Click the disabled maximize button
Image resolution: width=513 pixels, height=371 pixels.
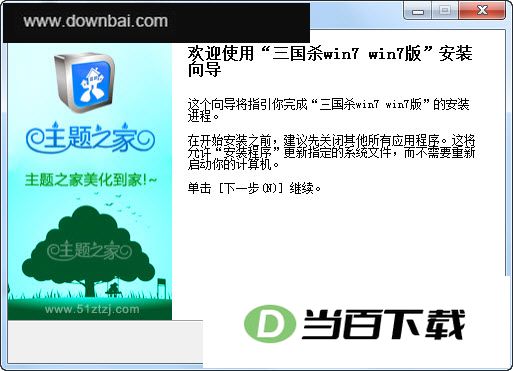445,10
